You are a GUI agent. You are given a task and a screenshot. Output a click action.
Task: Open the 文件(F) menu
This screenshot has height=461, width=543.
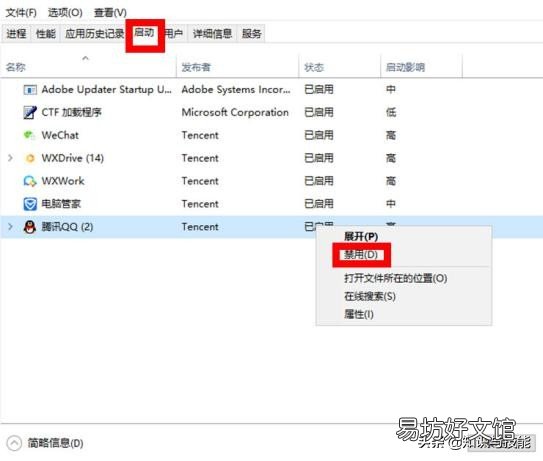(x=21, y=13)
